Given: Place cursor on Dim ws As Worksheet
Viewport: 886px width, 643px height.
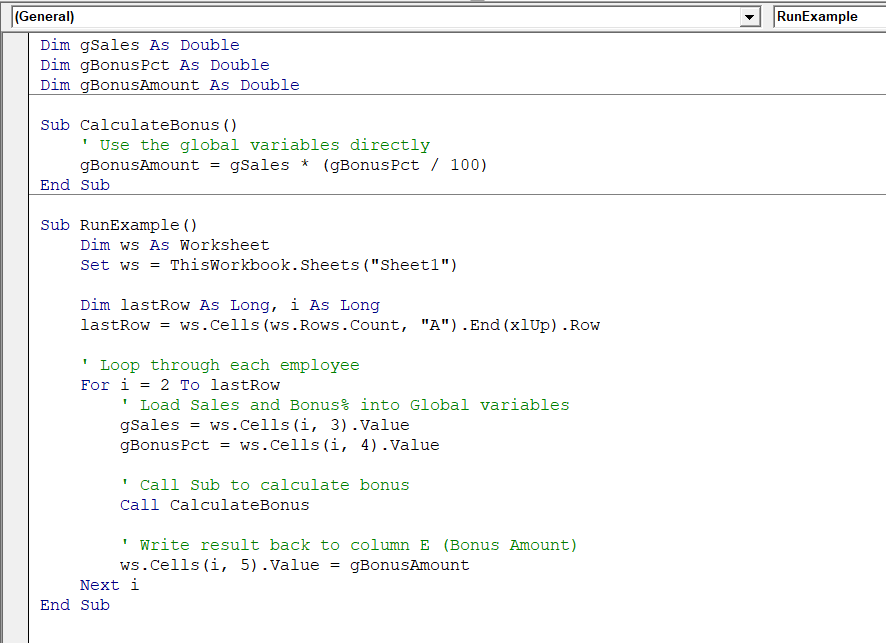Looking at the screenshot, I should 175,245.
